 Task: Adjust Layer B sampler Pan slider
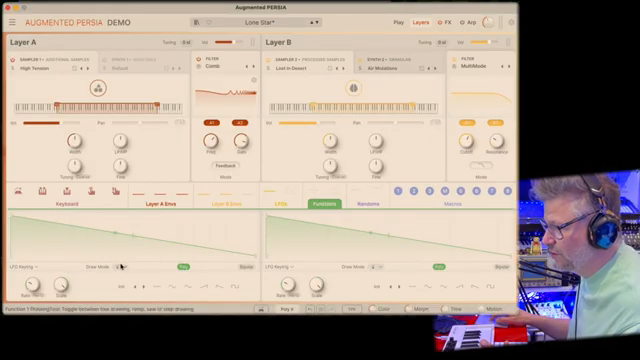(x=396, y=123)
